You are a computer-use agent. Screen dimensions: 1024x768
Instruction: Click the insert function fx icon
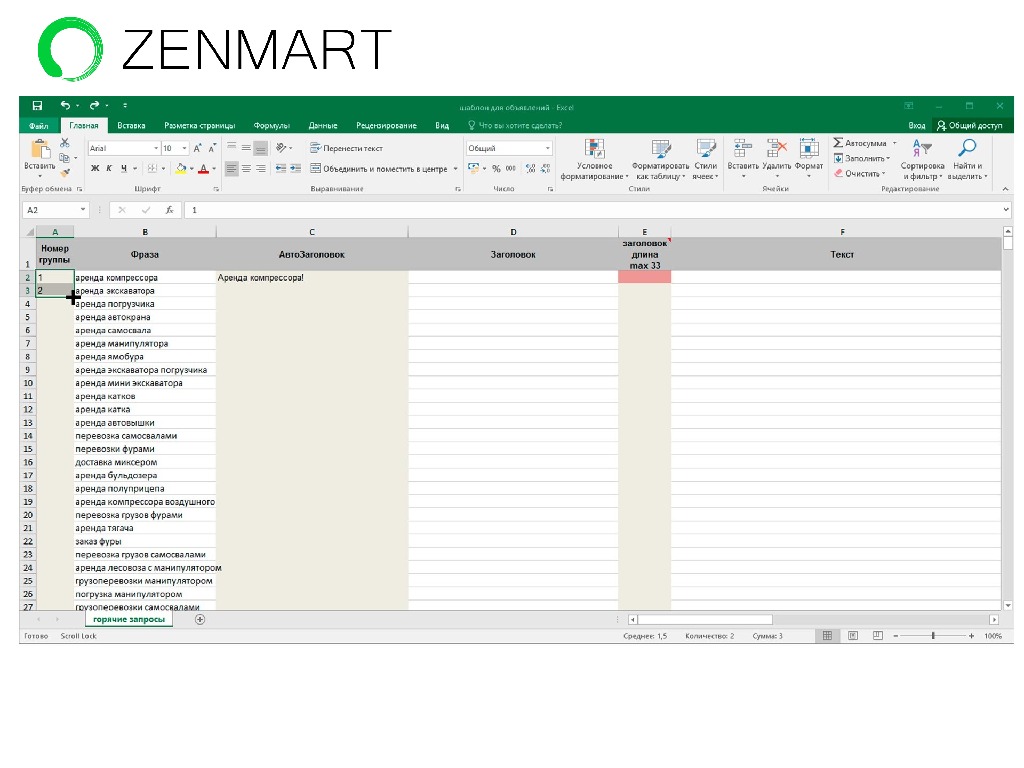[169, 210]
